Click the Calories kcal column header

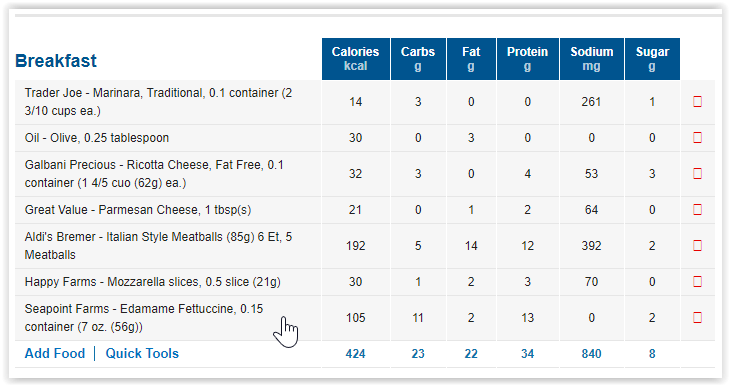coord(356,59)
